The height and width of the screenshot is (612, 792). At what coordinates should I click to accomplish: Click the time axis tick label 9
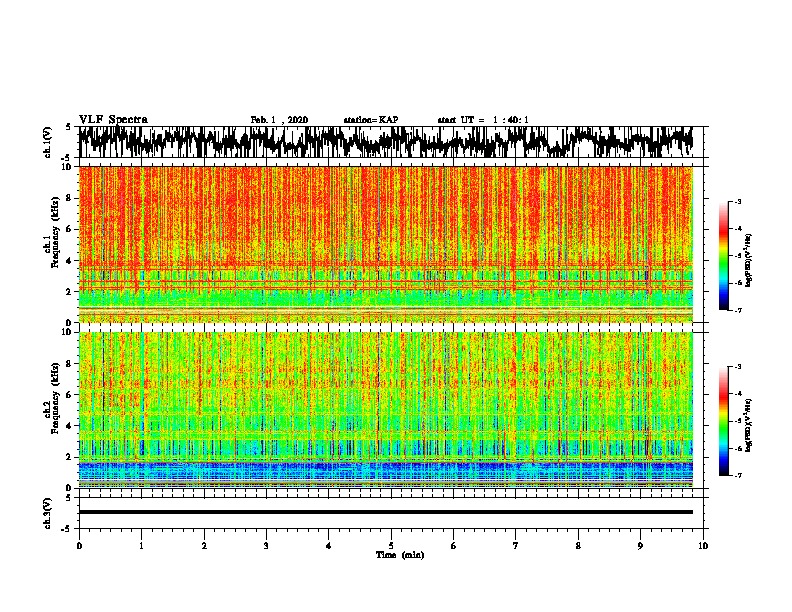click(640, 546)
